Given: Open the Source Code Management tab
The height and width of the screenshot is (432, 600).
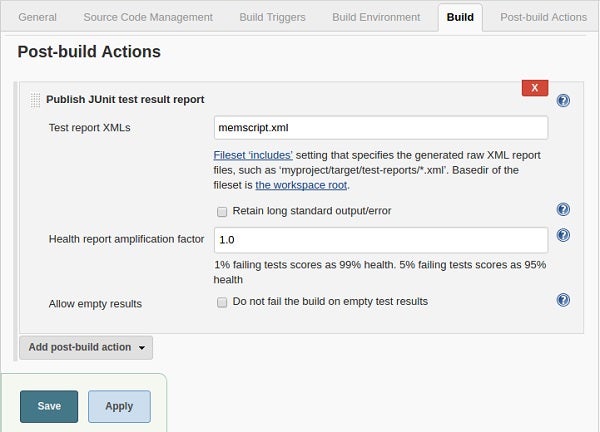Looking at the screenshot, I should 148,18.
